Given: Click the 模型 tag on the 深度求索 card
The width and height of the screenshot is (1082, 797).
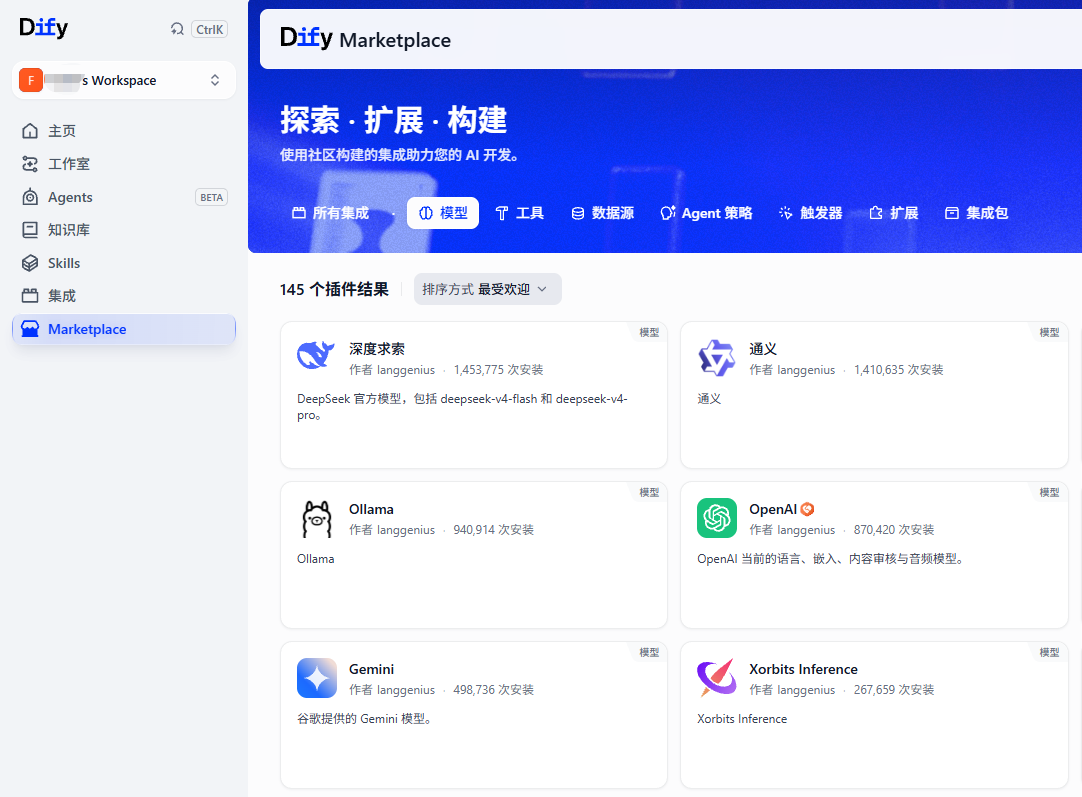Looking at the screenshot, I should (x=649, y=332).
